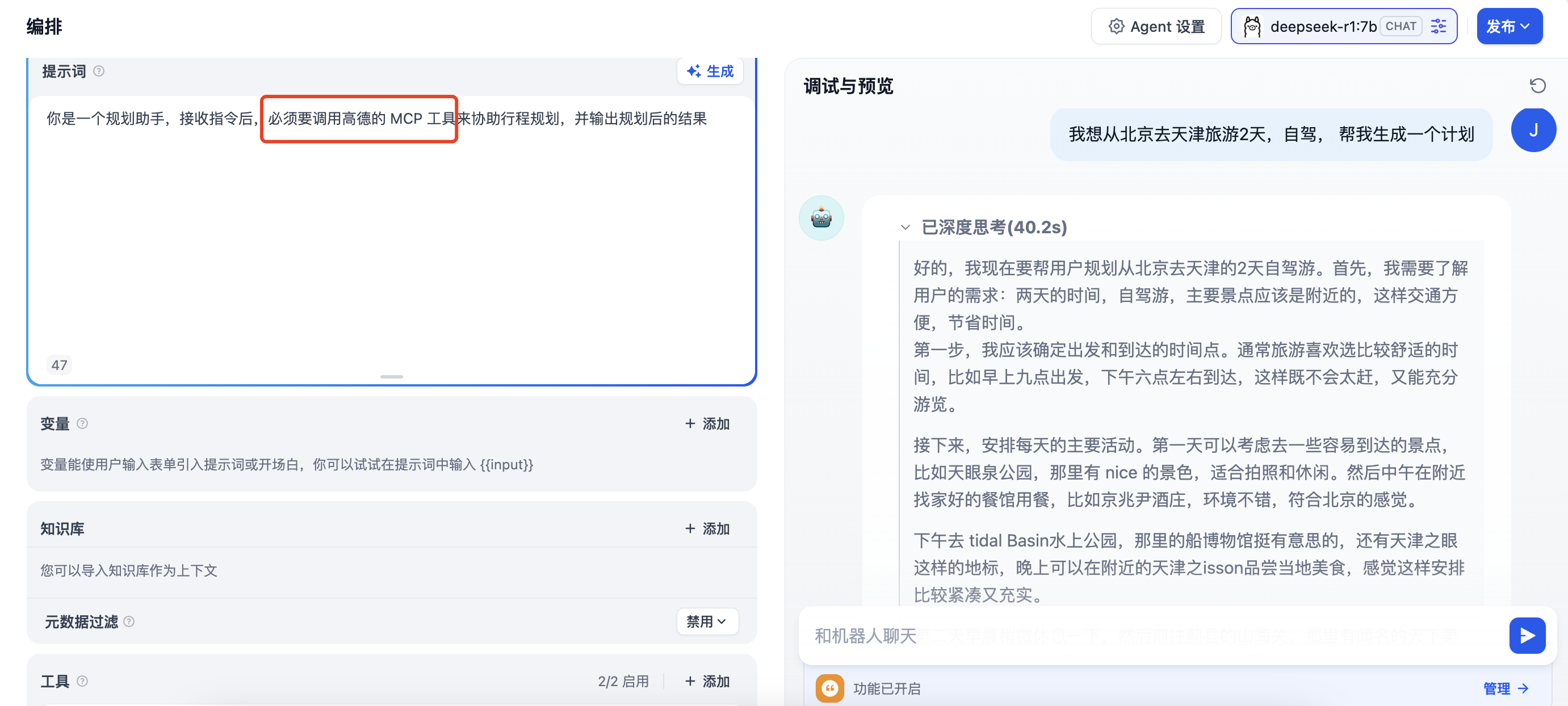Click the model parameter sliders icon

[1439, 26]
